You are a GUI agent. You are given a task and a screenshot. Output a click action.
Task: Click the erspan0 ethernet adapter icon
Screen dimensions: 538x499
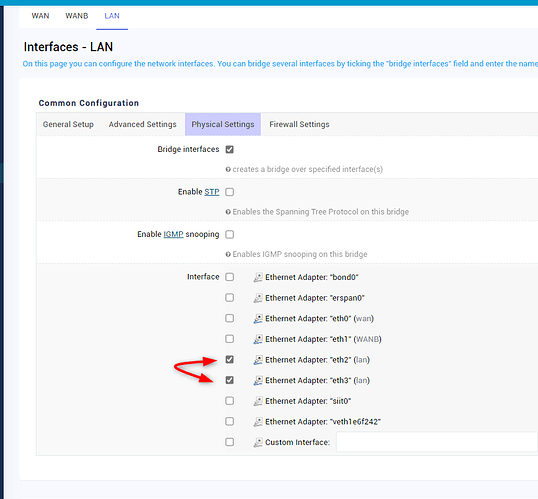[x=258, y=298]
